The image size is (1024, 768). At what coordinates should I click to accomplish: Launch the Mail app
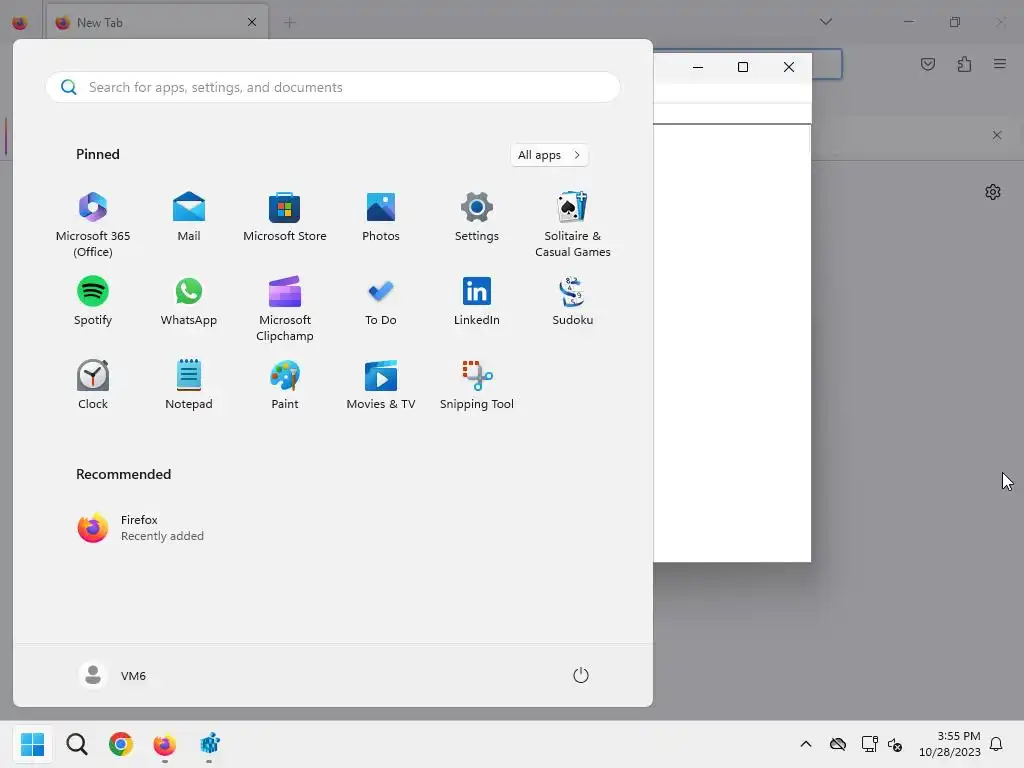189,216
